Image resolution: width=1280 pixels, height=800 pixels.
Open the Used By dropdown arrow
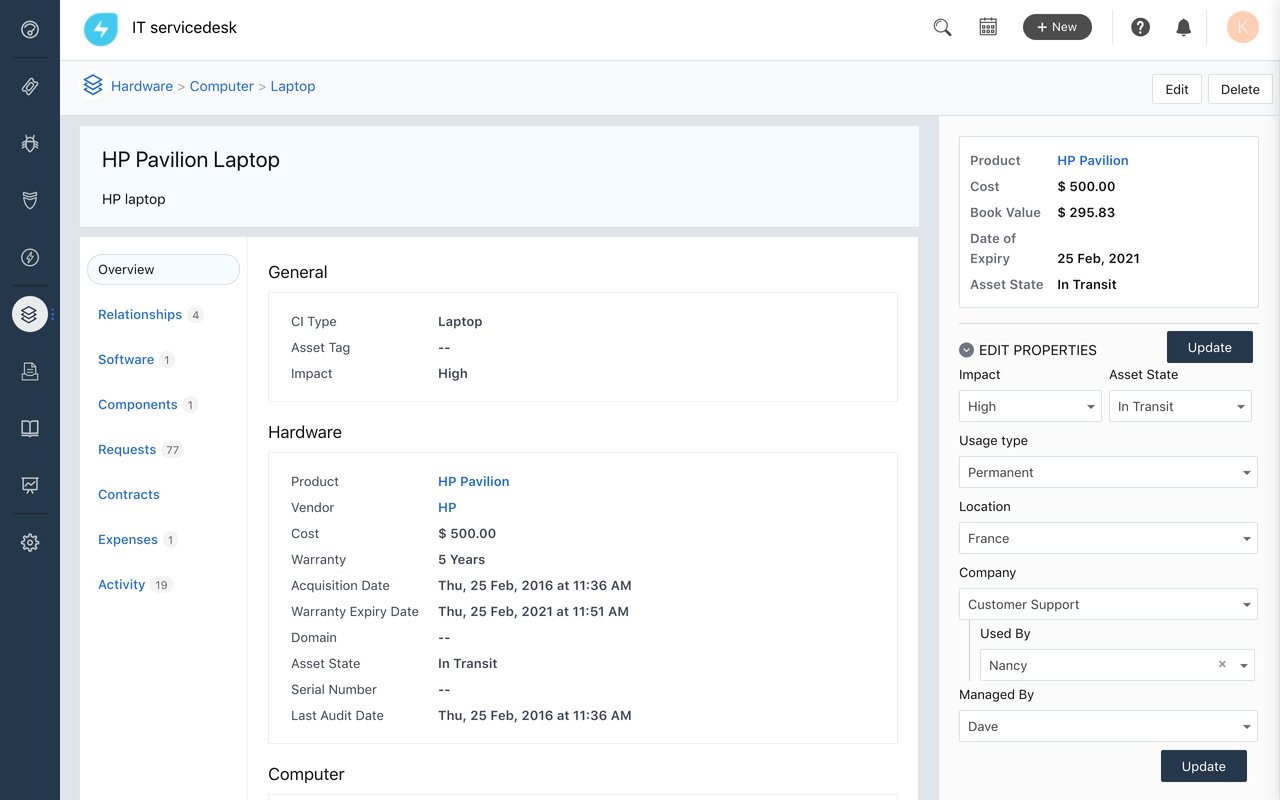pos(1244,665)
